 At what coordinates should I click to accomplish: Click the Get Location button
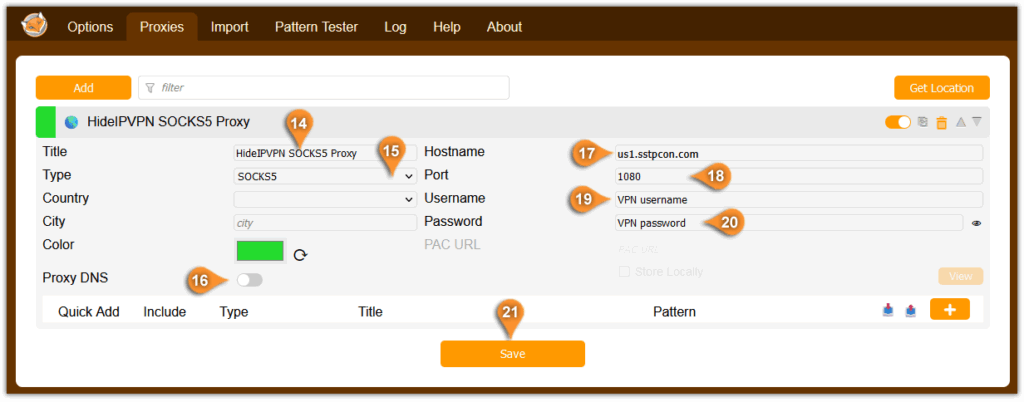point(942,87)
